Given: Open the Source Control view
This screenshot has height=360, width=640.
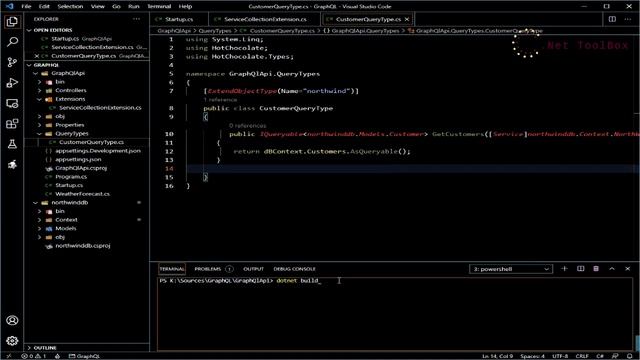Looking at the screenshot, I should (x=12, y=62).
